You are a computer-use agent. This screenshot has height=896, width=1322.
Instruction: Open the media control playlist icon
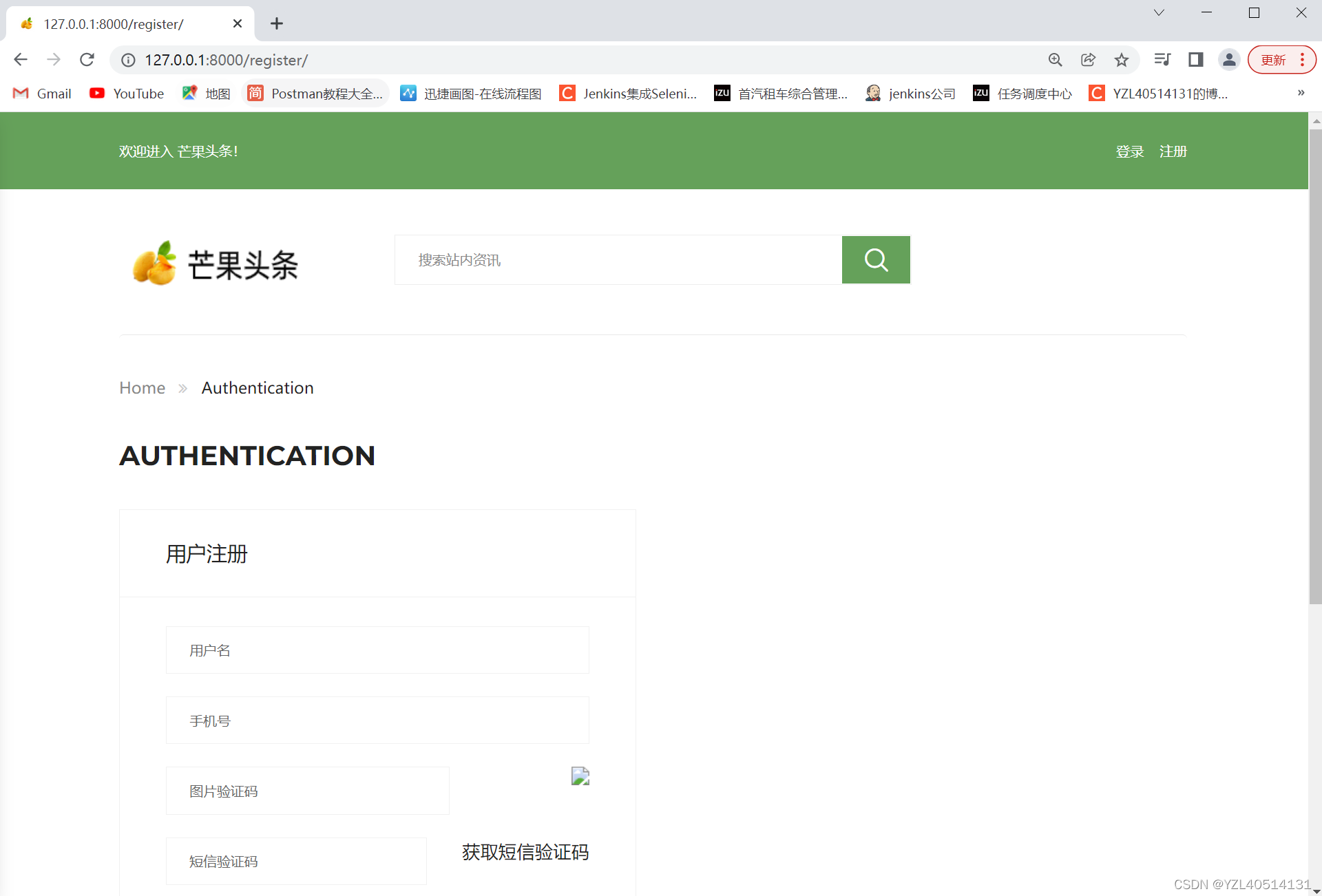tap(1162, 60)
